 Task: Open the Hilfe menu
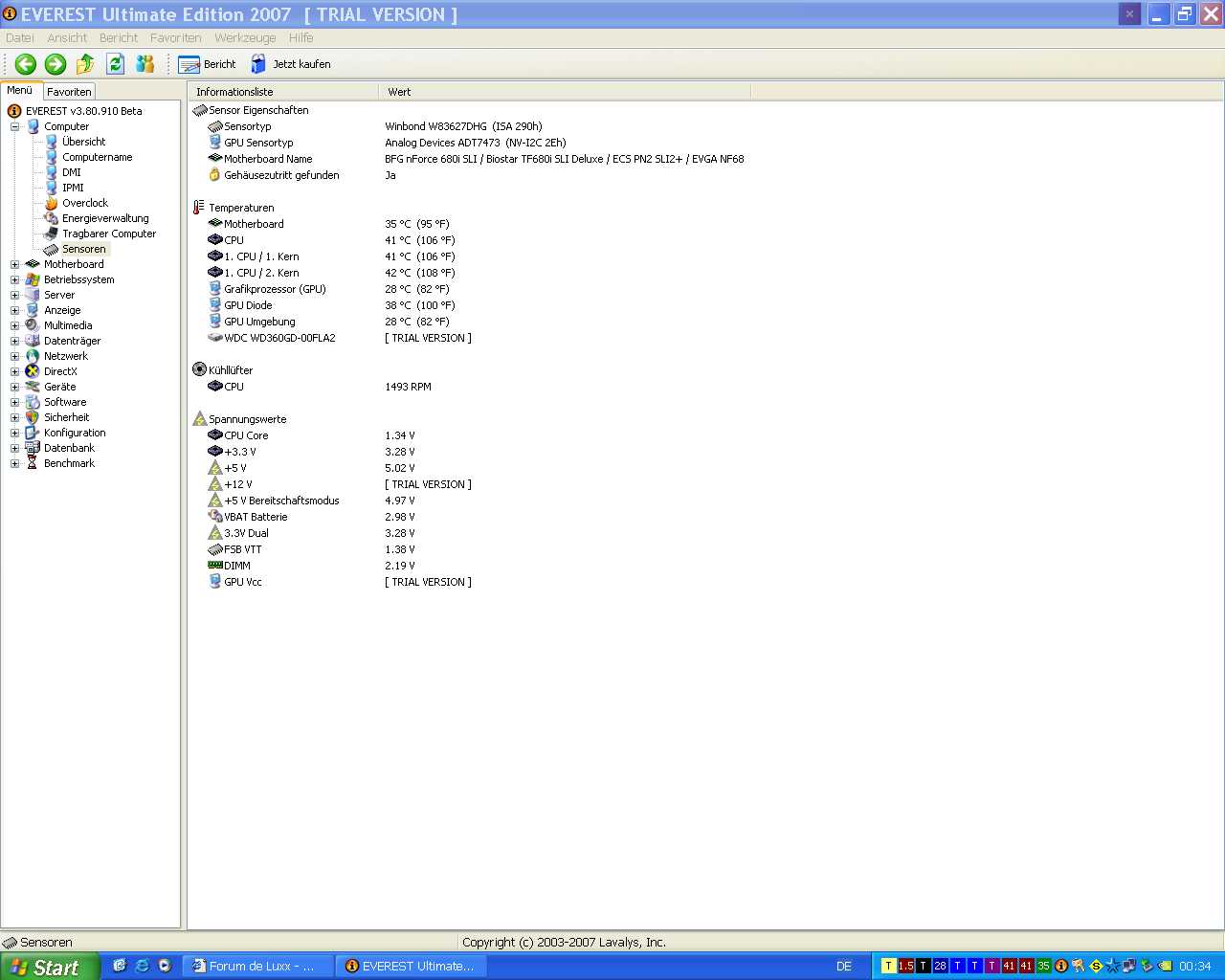pyautogui.click(x=301, y=38)
